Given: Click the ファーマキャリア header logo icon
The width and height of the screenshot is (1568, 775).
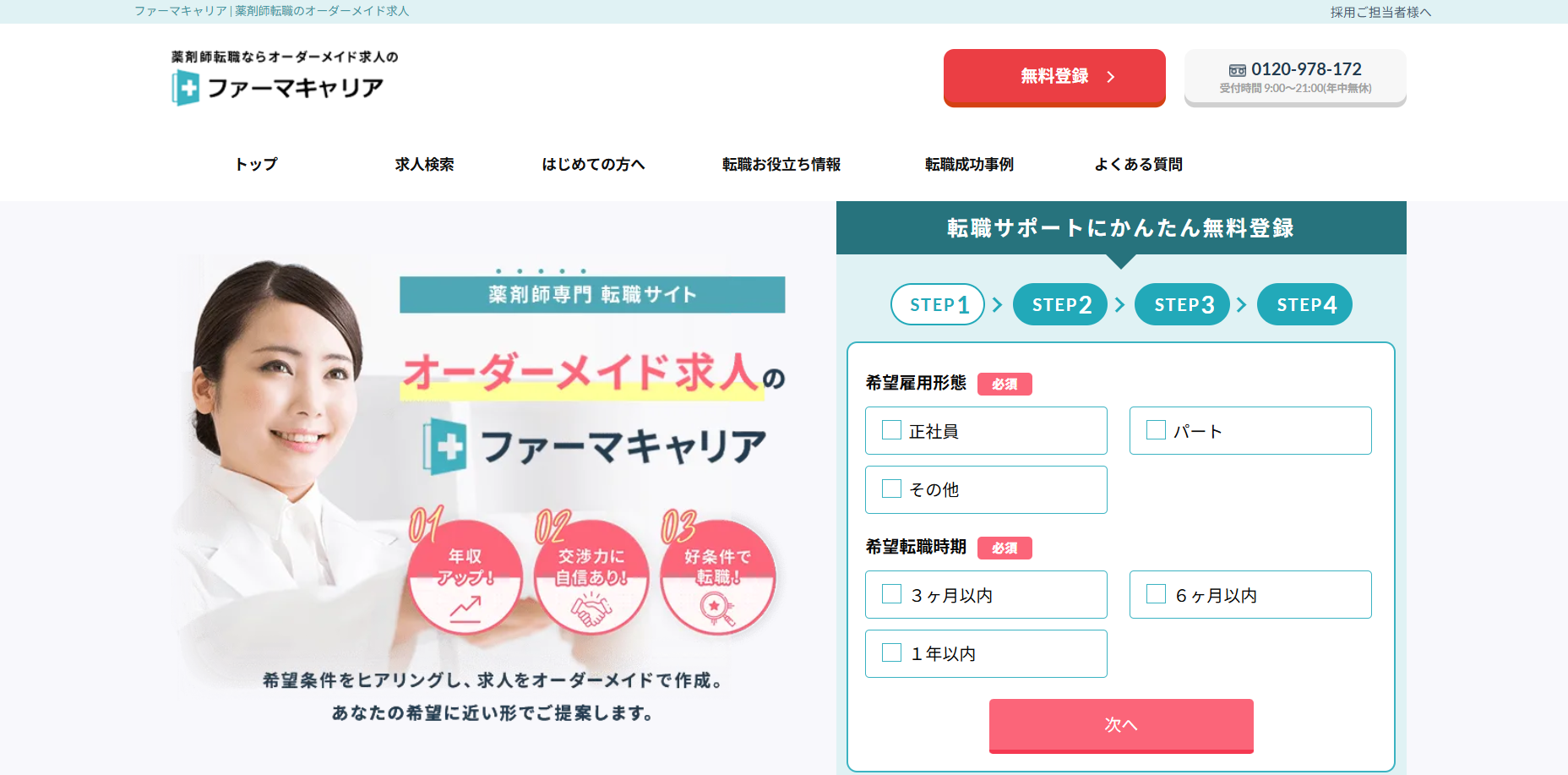Looking at the screenshot, I should pyautogui.click(x=186, y=87).
